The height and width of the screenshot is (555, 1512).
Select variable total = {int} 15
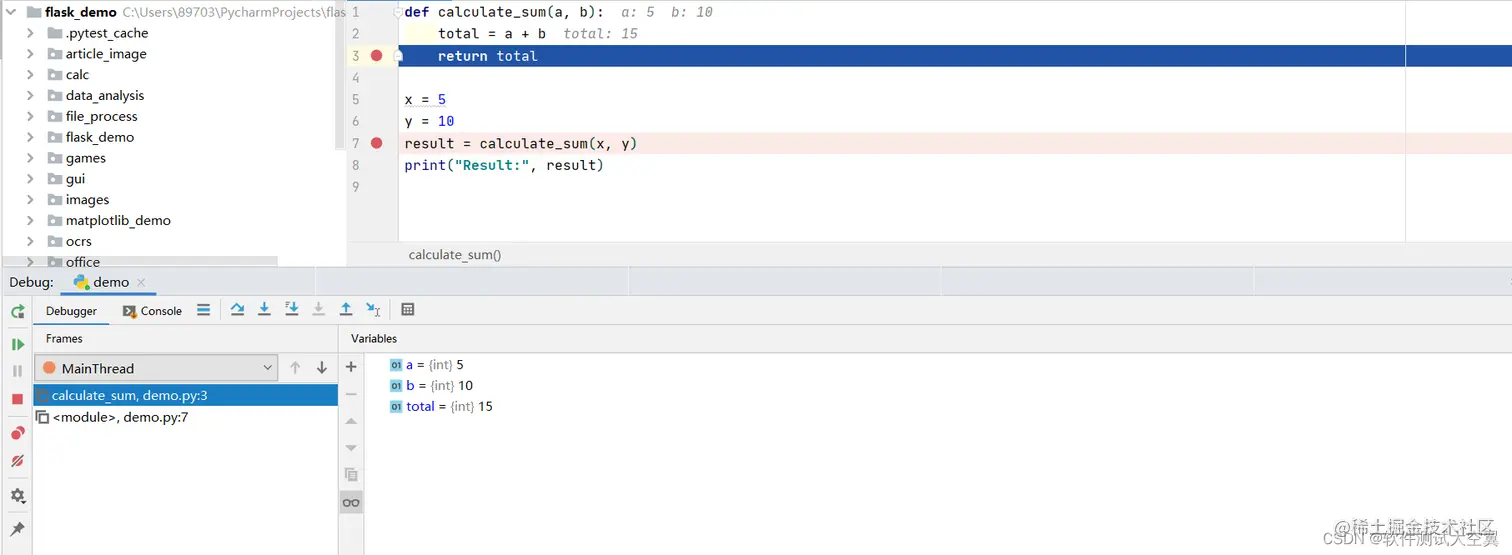(x=441, y=406)
